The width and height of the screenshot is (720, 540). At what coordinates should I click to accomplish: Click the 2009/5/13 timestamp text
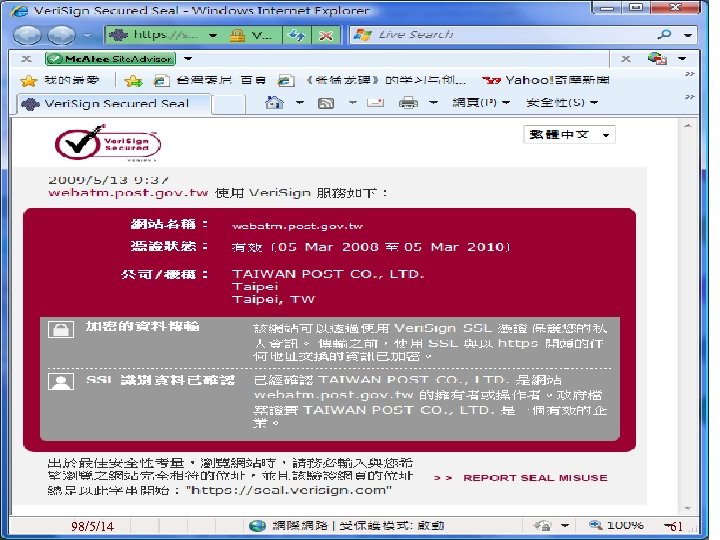point(108,180)
